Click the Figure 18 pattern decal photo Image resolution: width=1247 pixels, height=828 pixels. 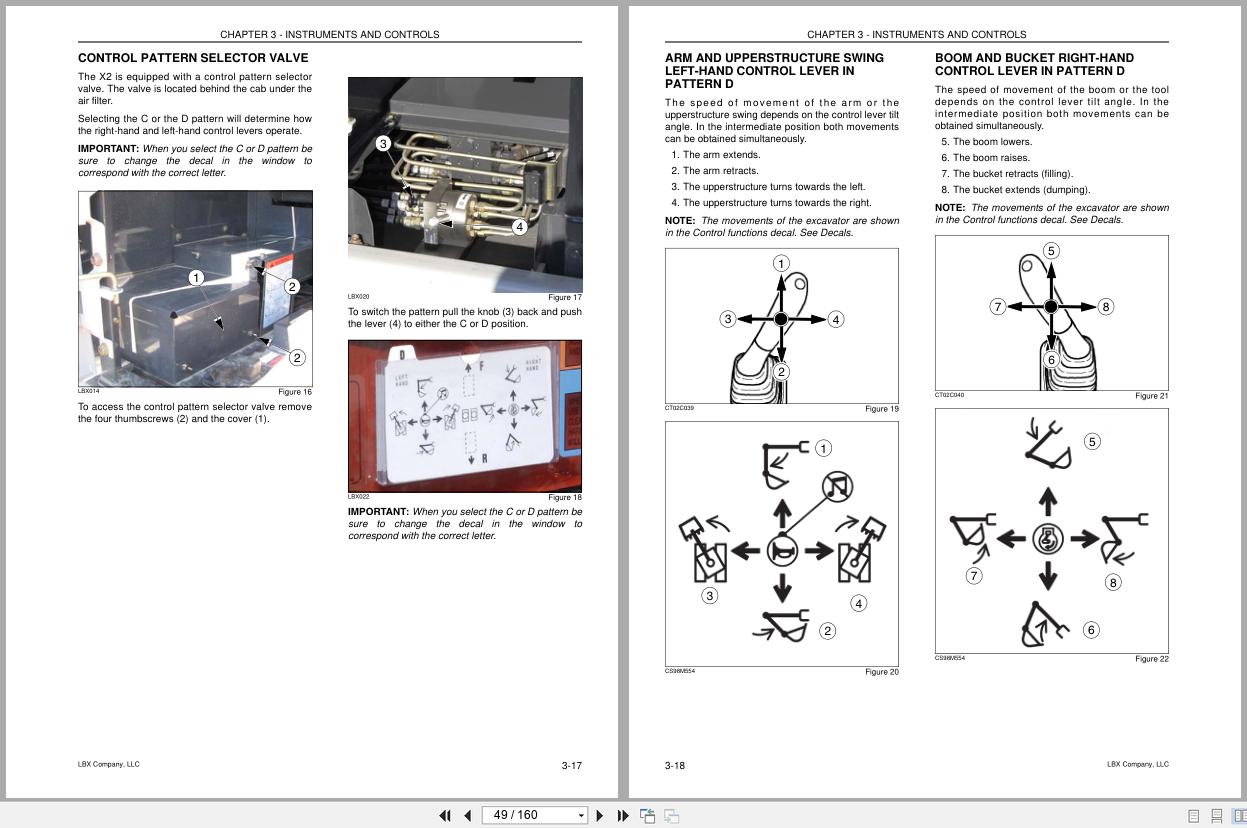[x=464, y=415]
